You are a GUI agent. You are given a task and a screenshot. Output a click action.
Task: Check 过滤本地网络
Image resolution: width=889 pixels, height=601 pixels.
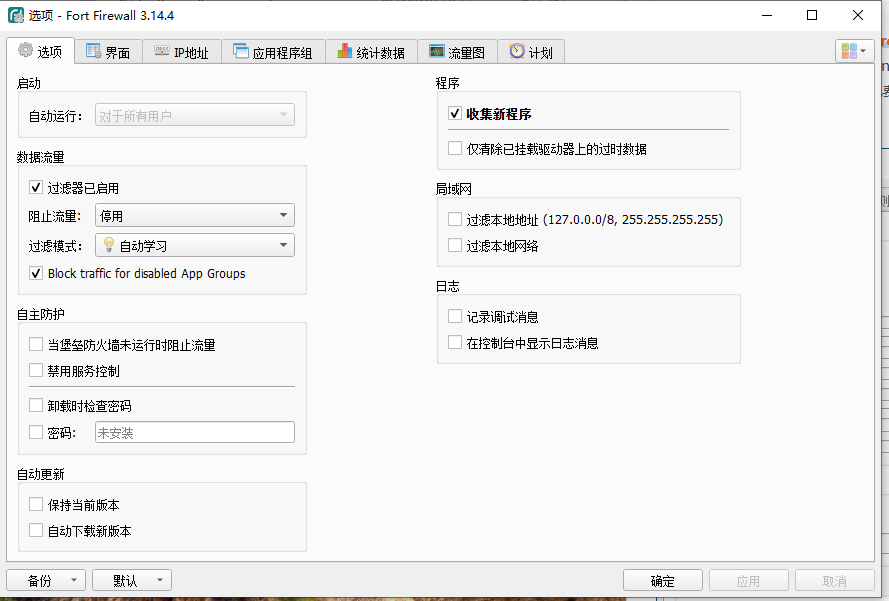click(455, 245)
